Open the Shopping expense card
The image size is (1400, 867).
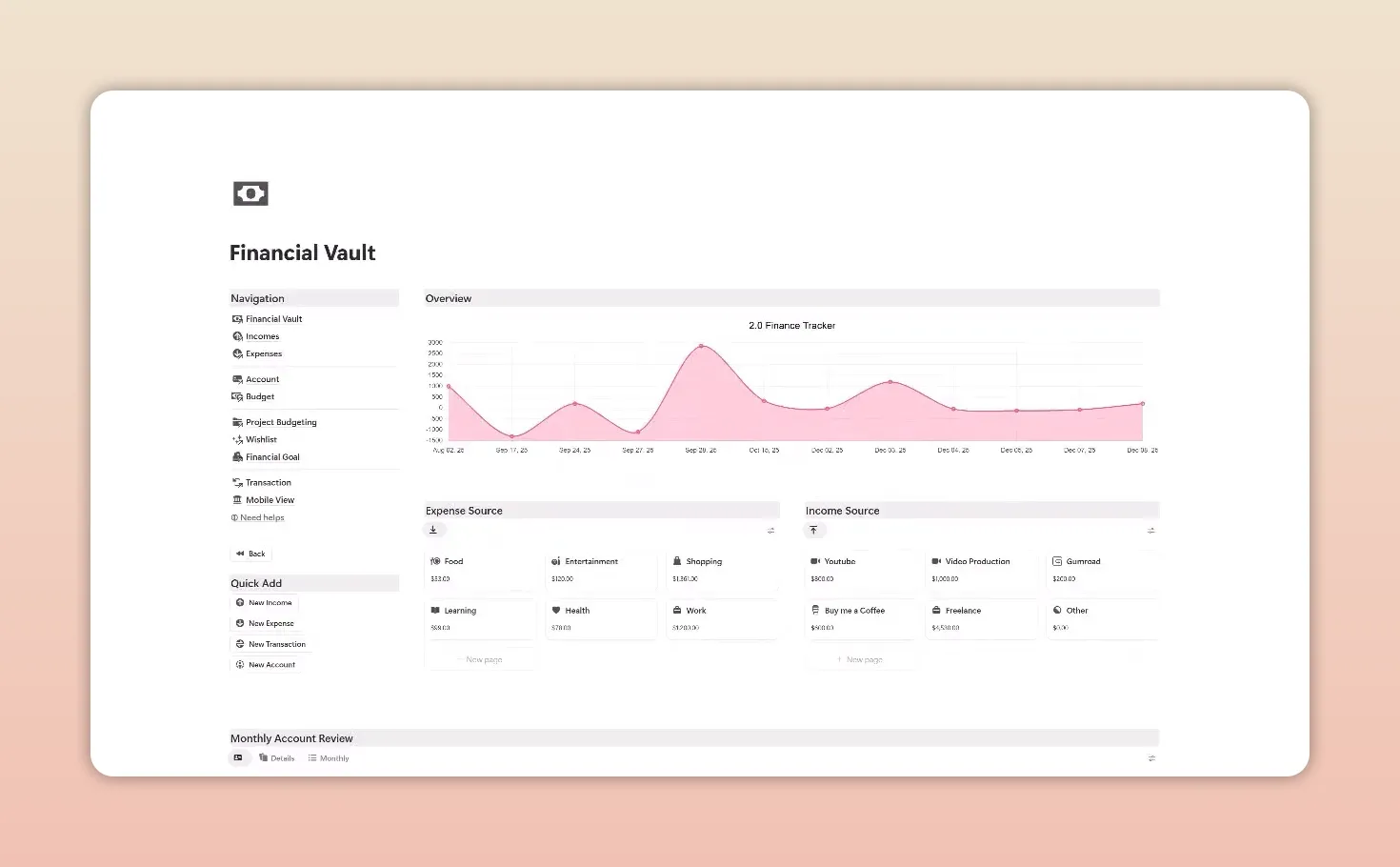[722, 570]
